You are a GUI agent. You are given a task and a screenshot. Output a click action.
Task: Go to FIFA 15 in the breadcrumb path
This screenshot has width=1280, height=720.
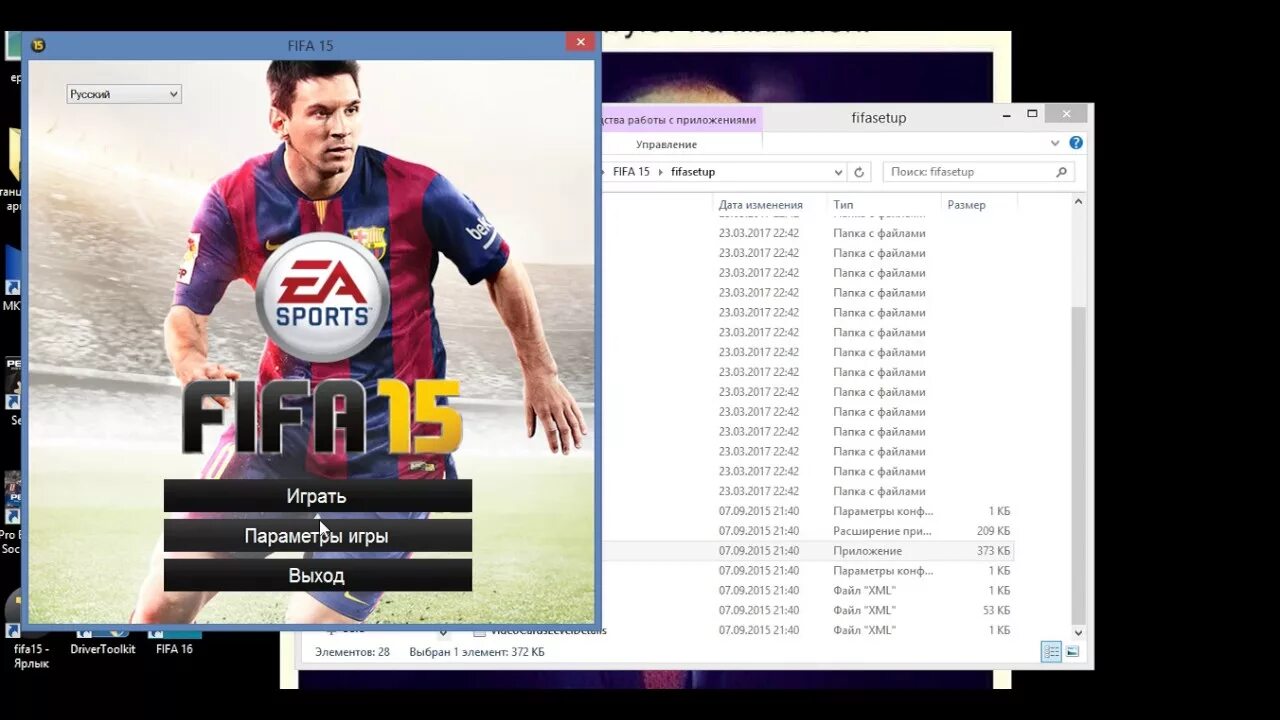tap(631, 172)
